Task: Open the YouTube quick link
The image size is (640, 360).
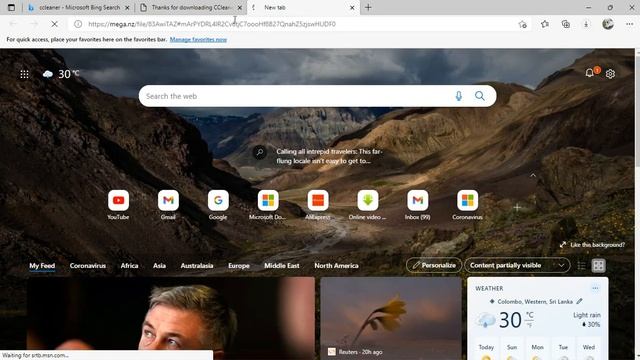Action: pos(118,205)
